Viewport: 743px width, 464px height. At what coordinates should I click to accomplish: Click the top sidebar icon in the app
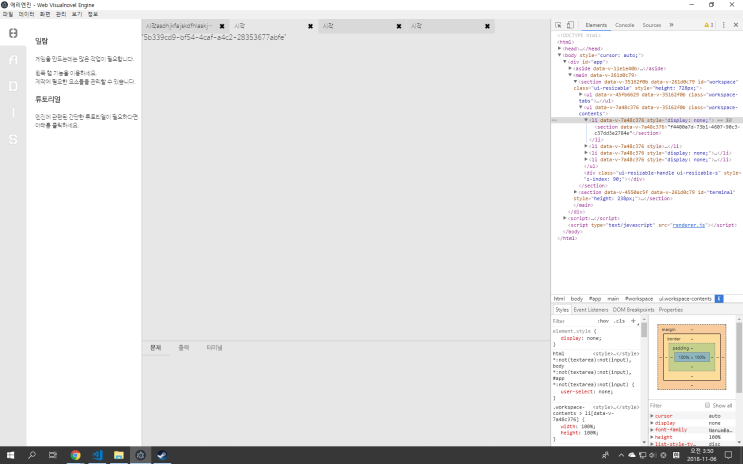13,34
